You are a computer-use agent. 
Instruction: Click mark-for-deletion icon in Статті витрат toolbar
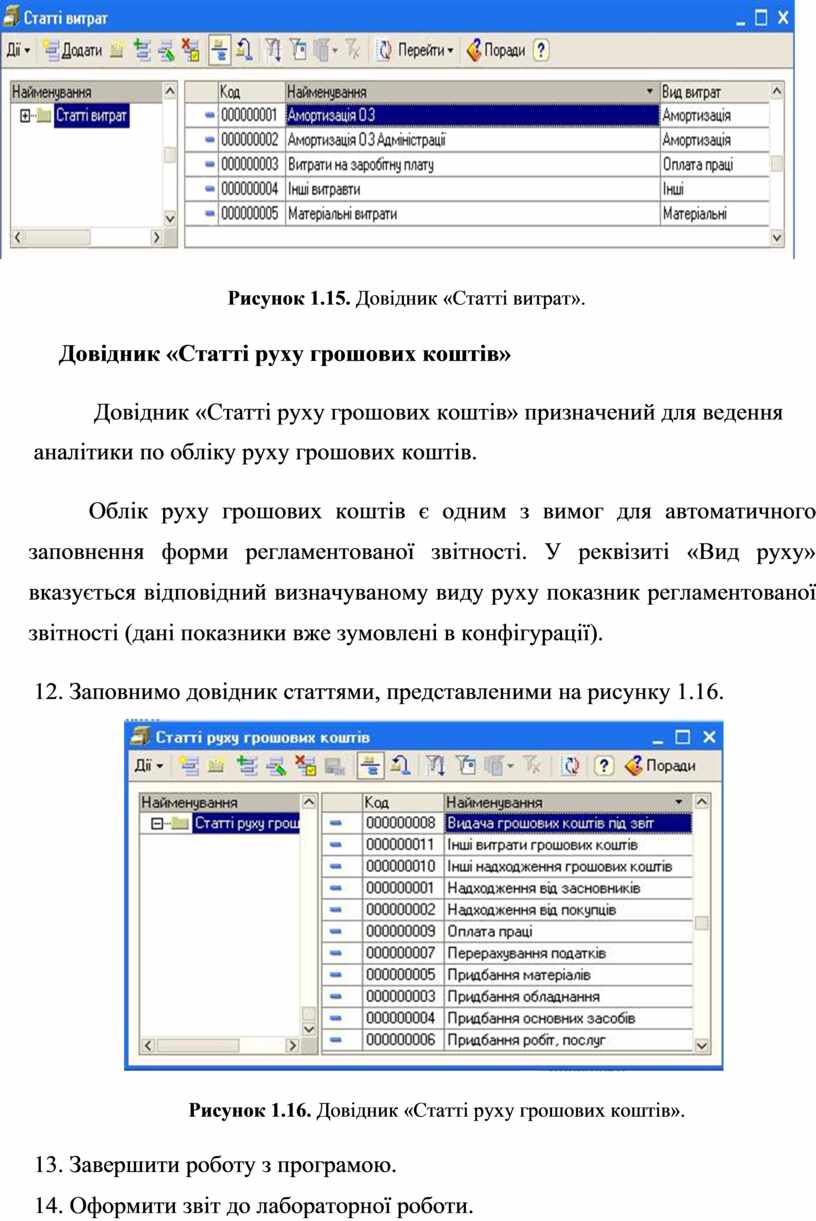(x=191, y=50)
